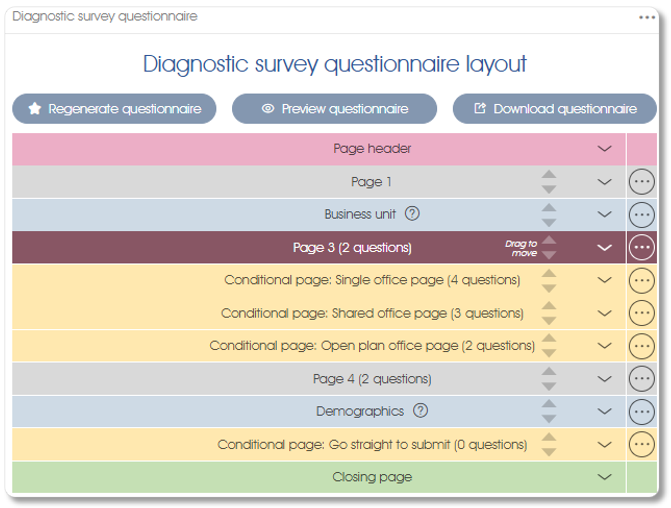
Task: Move Business unit up with the up arrow
Action: [549, 208]
